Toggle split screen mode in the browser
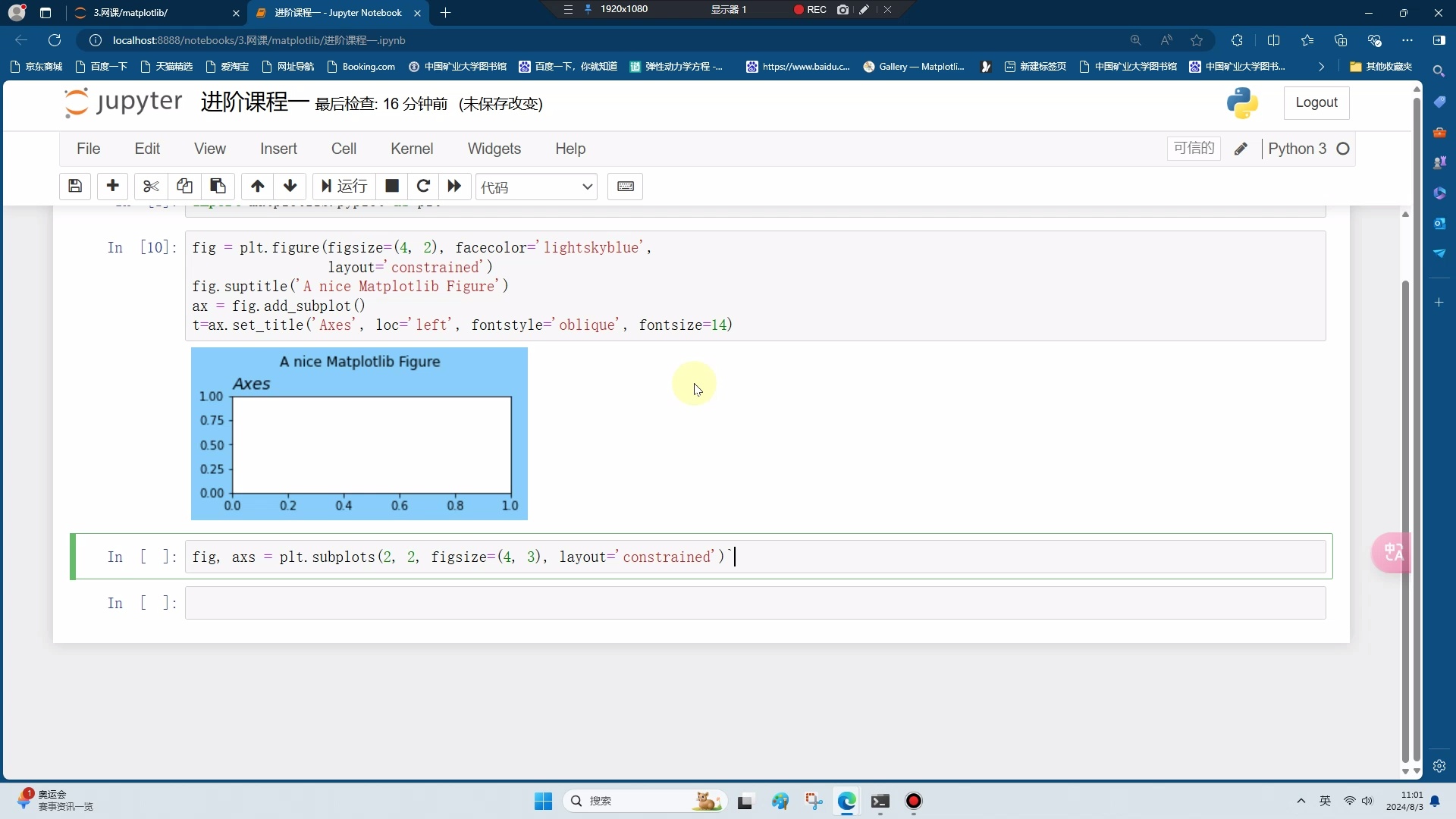Viewport: 1456px width, 819px height. tap(1273, 40)
